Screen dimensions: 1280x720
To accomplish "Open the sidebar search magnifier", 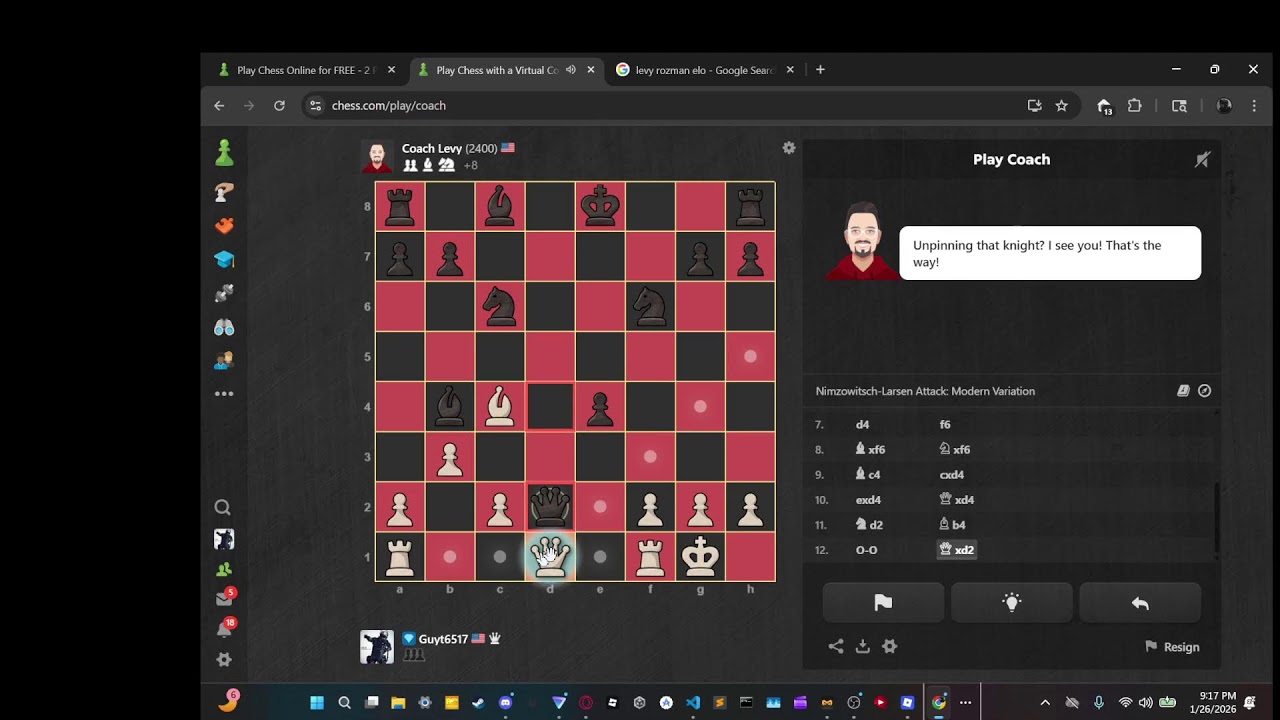I will (x=223, y=508).
